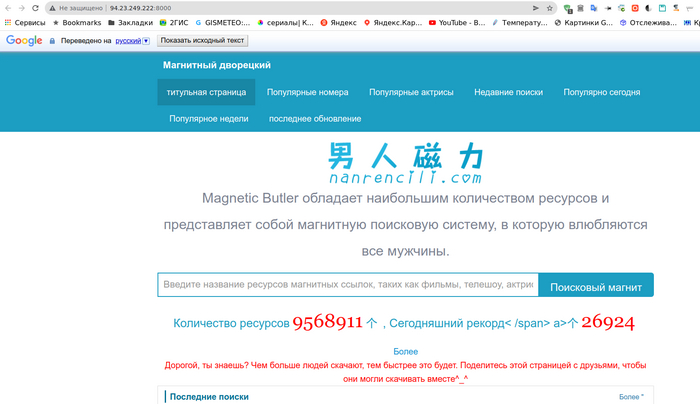Reload the page with the refresh icon

[35, 8]
